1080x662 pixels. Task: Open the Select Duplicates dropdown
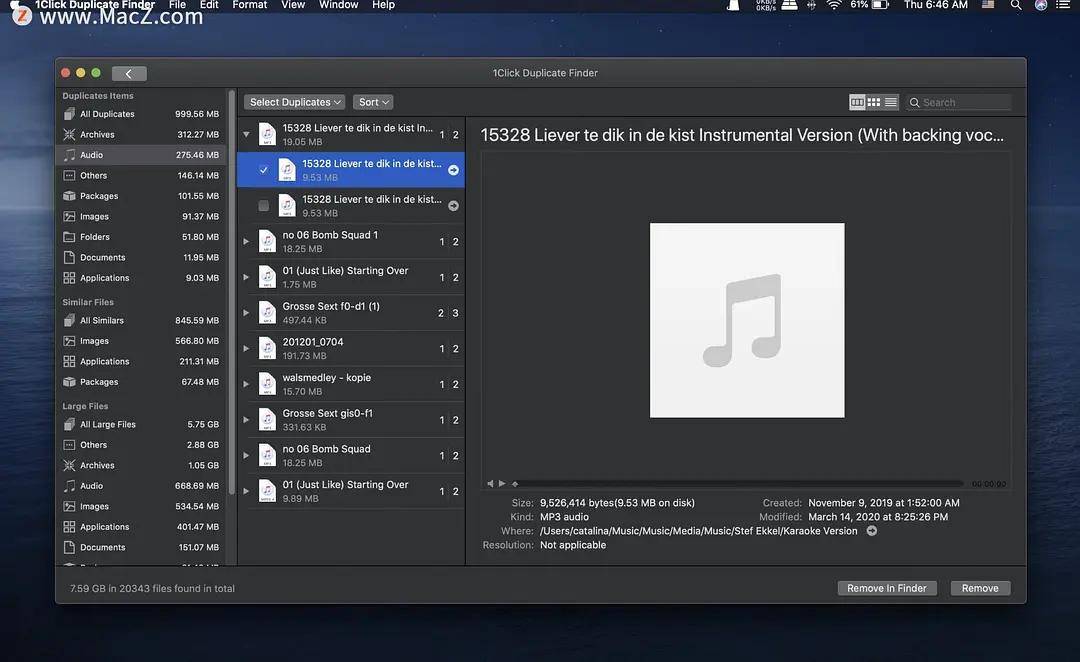294,102
